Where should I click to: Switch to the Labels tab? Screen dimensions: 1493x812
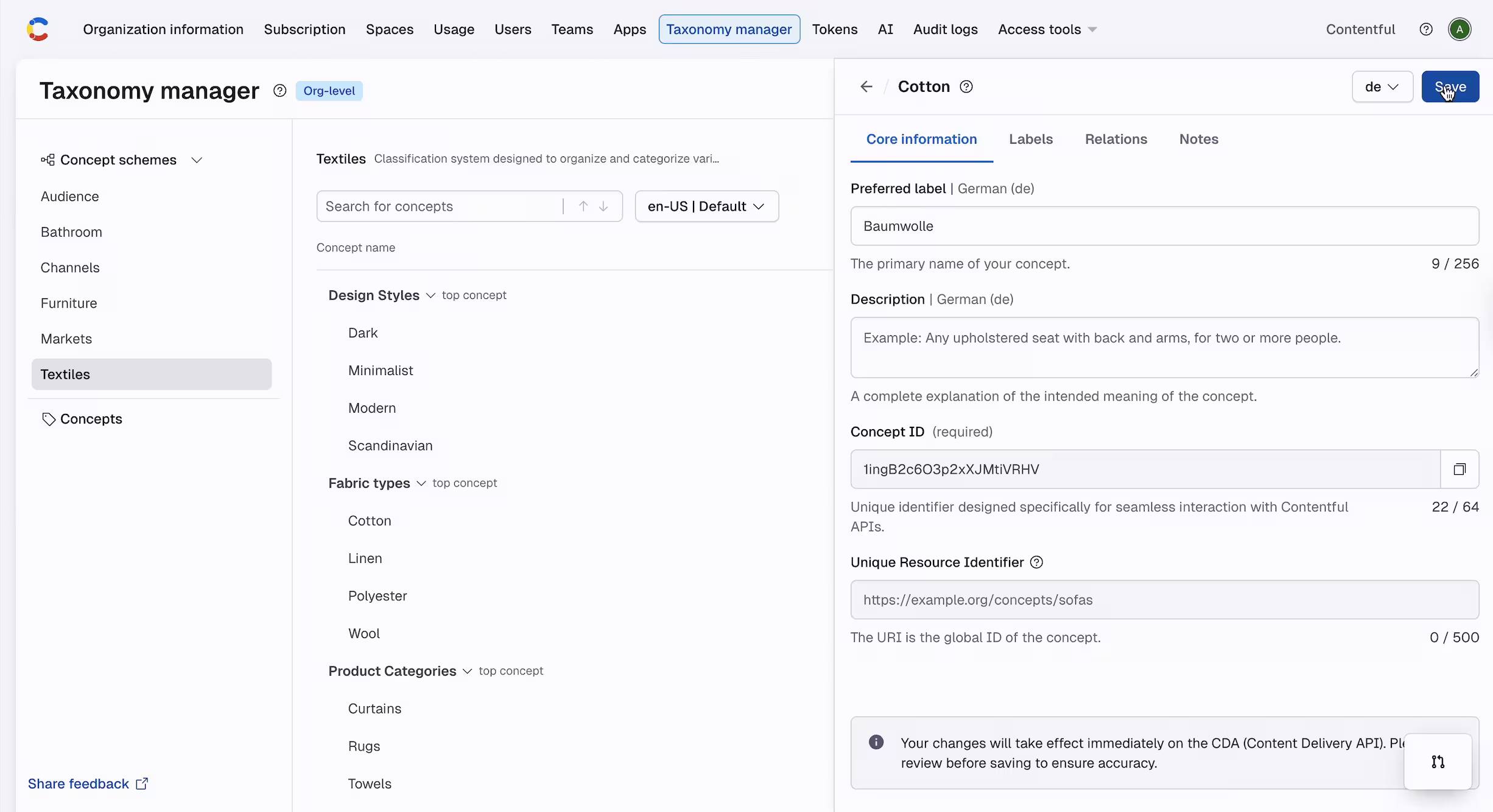click(1030, 139)
